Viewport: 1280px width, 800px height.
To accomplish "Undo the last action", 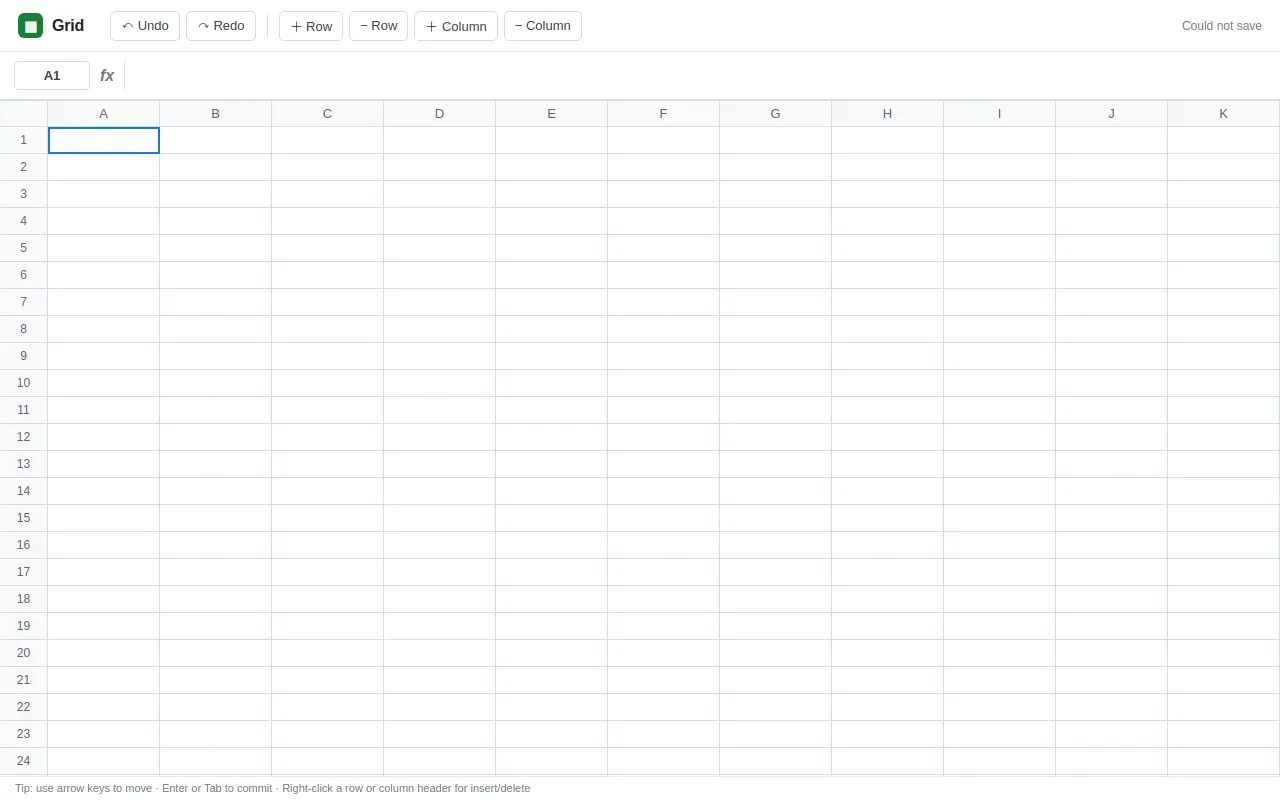I will (x=145, y=26).
